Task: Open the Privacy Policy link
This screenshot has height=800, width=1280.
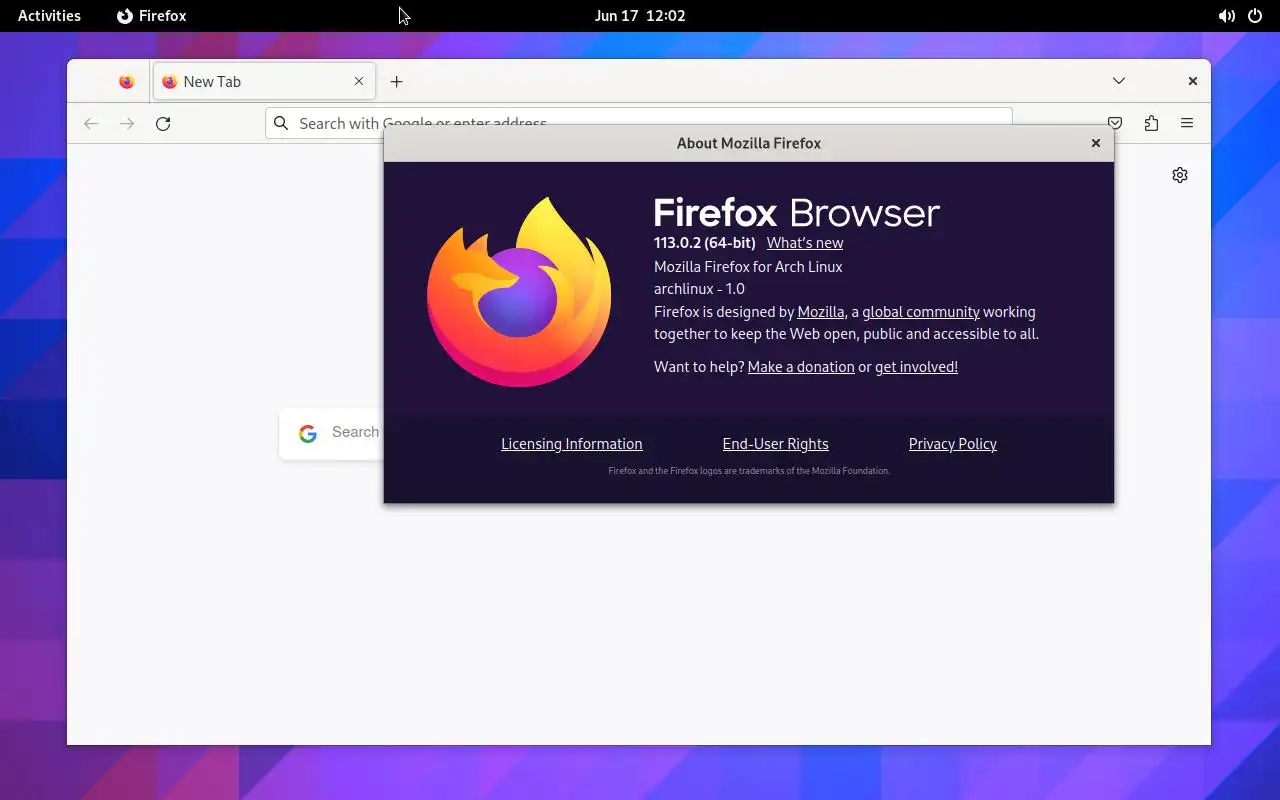Action: [953, 444]
